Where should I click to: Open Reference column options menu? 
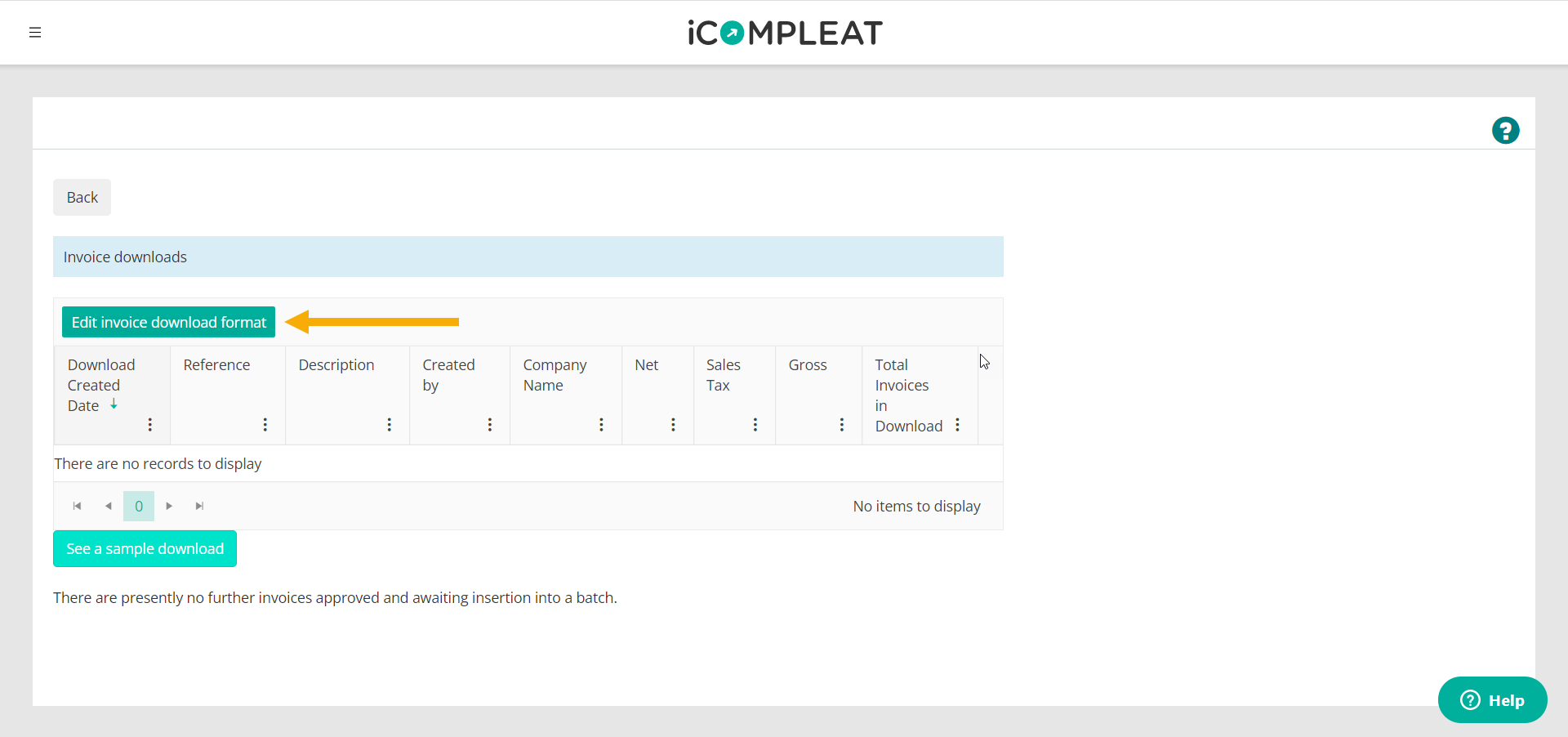coord(265,425)
